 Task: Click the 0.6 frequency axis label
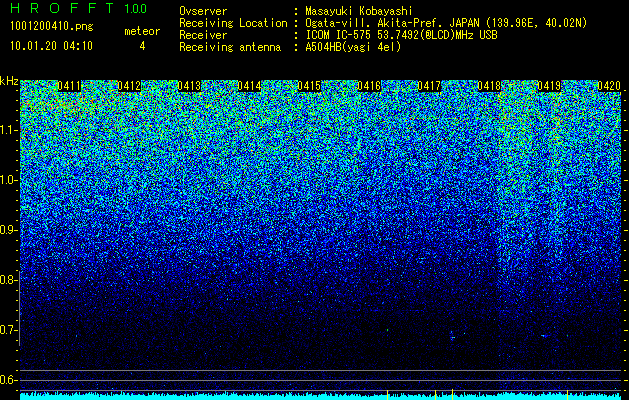click(x=7, y=380)
